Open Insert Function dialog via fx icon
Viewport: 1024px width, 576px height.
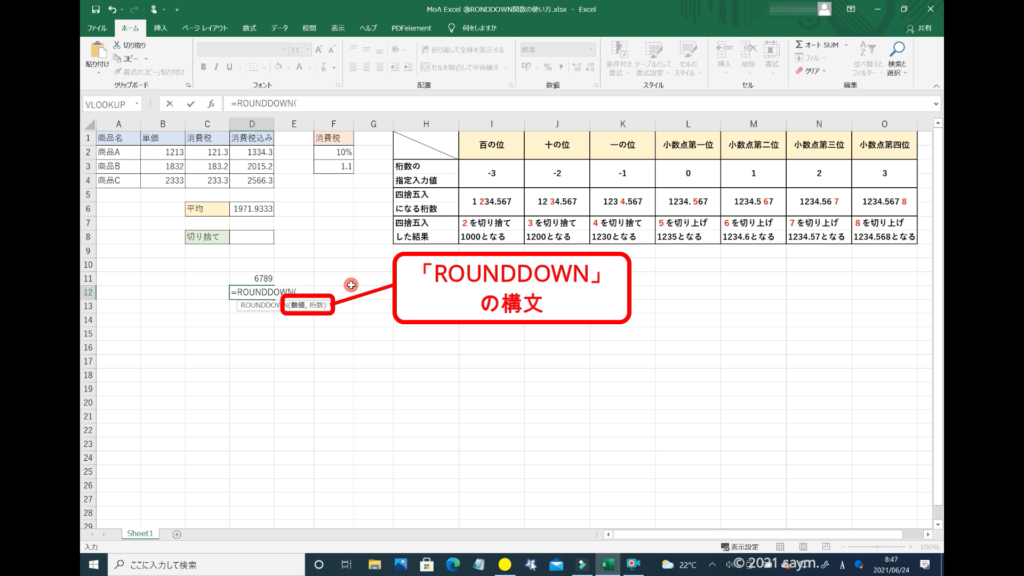point(210,103)
